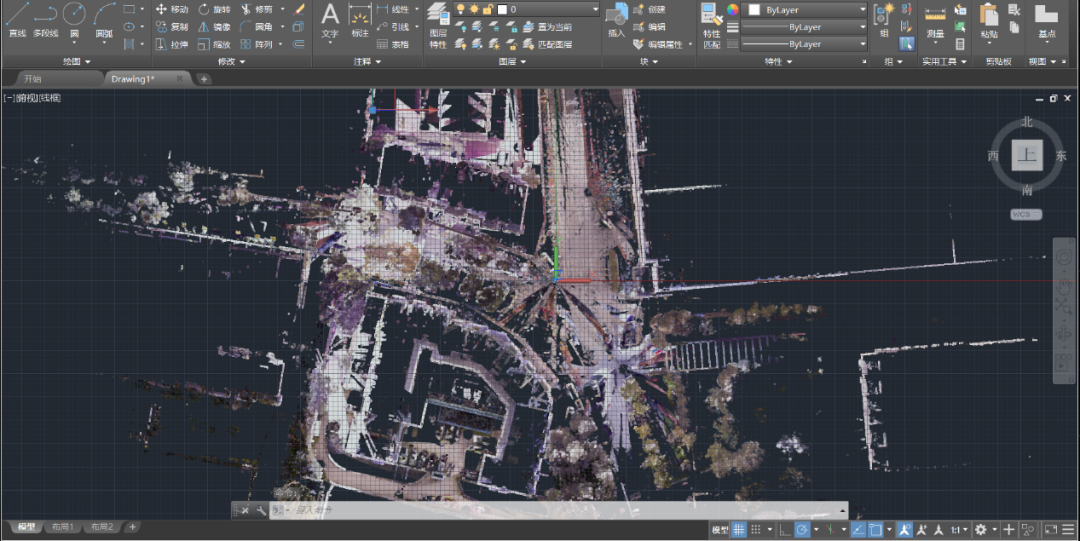
Task: Toggle snap mode in status bar
Action: 756,529
